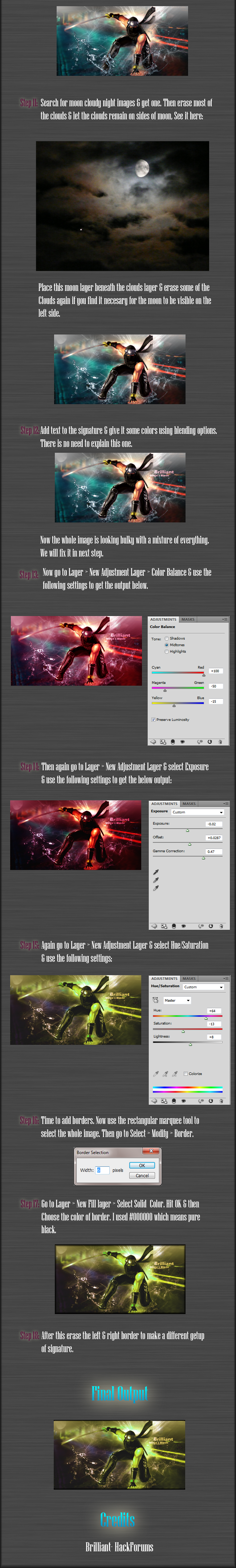Click the return arrow icon in Hue/Saturation panel
The height and width of the screenshot is (1568, 236).
click(154, 1100)
